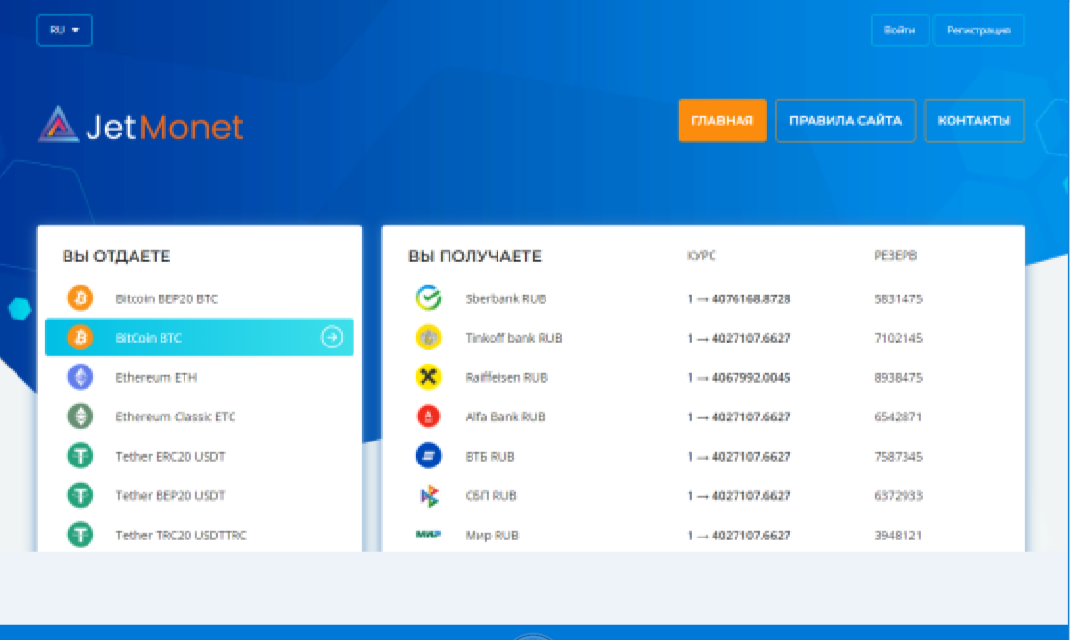Click Alfa Bank reserve 6542871
This screenshot has height=640, width=1070.
(x=898, y=417)
